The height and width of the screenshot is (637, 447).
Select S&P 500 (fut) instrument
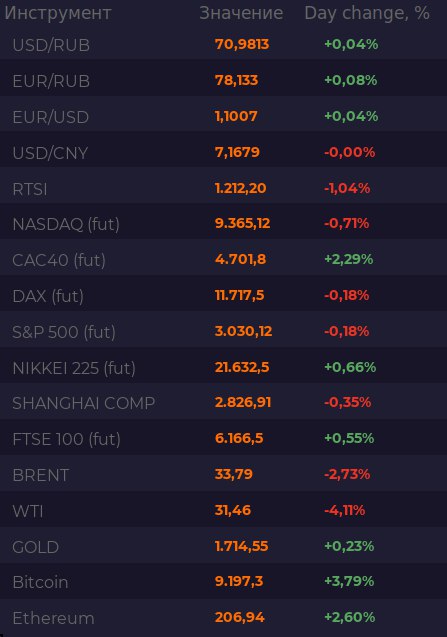tap(64, 332)
